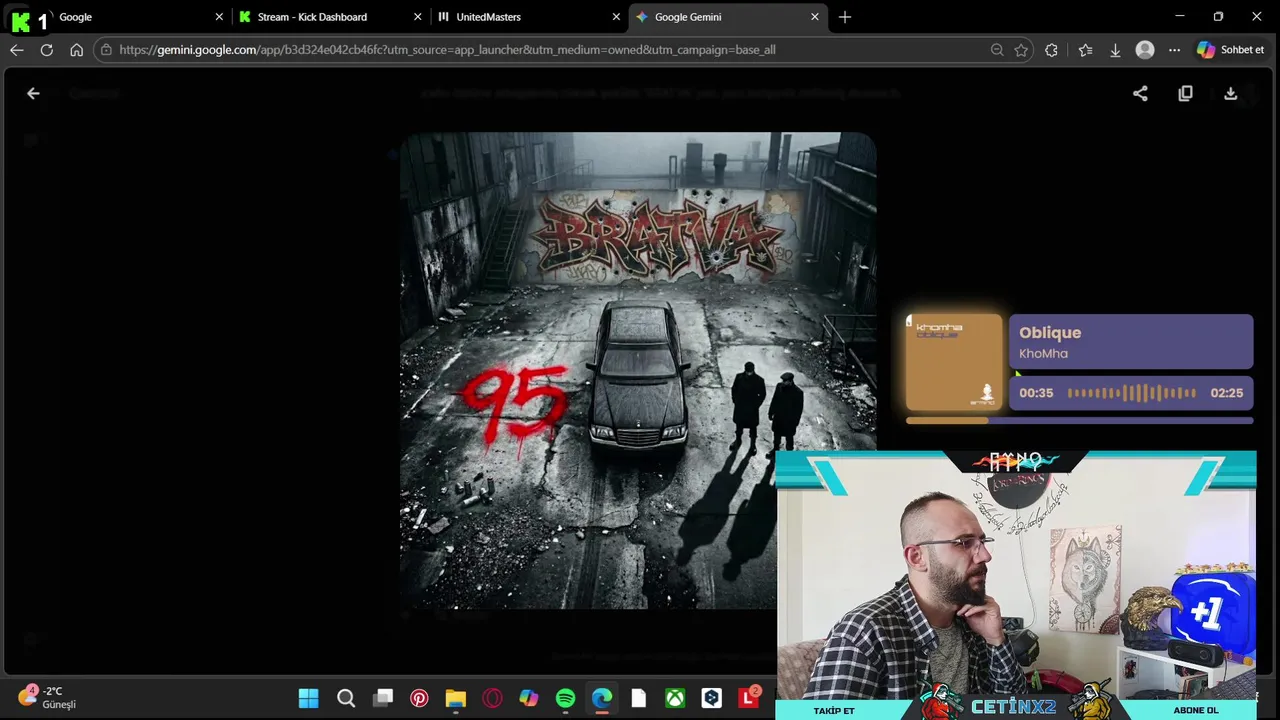Open the browser profile avatar

pos(1145,50)
